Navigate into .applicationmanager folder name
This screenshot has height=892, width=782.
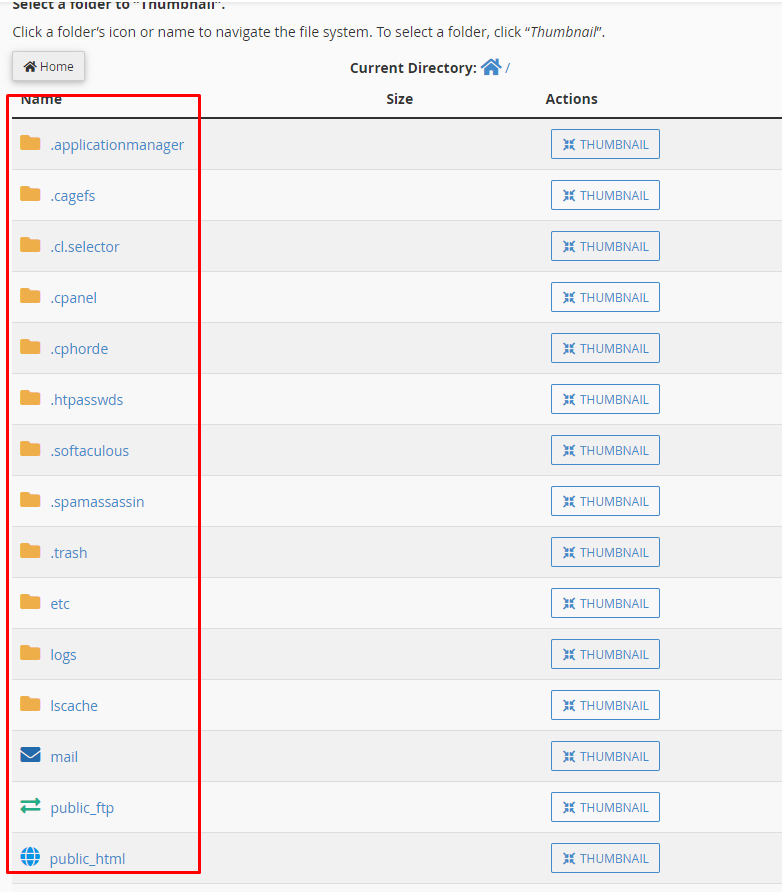[117, 145]
